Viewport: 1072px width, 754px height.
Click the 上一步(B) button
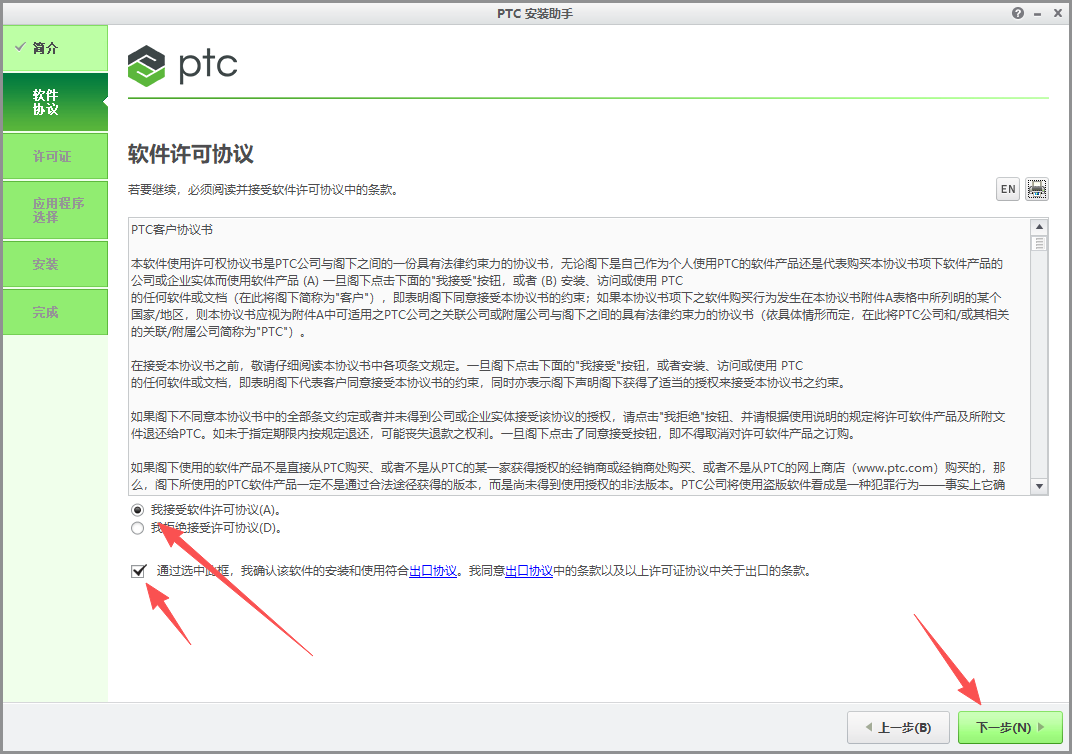(897, 728)
